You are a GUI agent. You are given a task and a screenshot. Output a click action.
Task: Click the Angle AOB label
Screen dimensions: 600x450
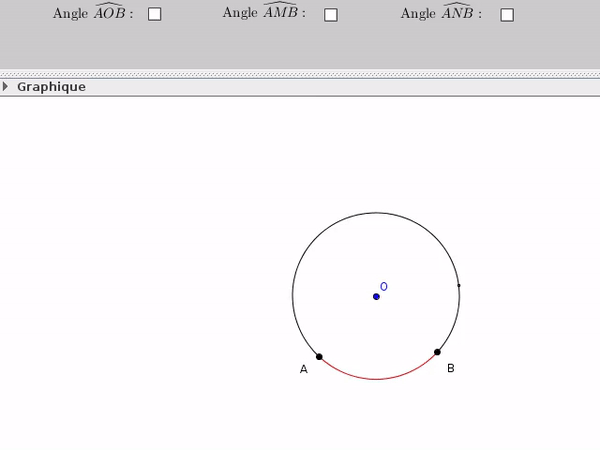click(93, 12)
